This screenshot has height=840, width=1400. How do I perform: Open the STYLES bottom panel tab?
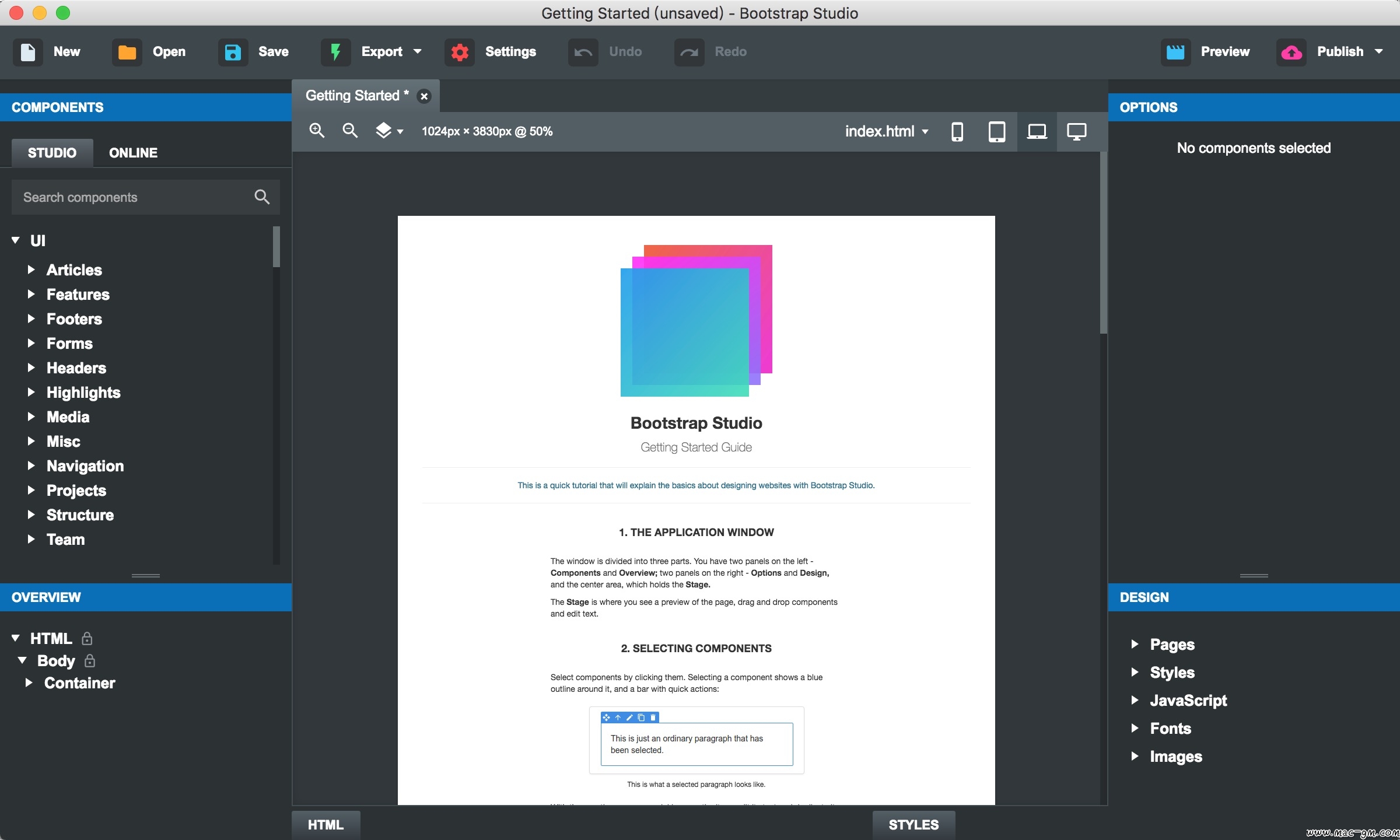[914, 825]
